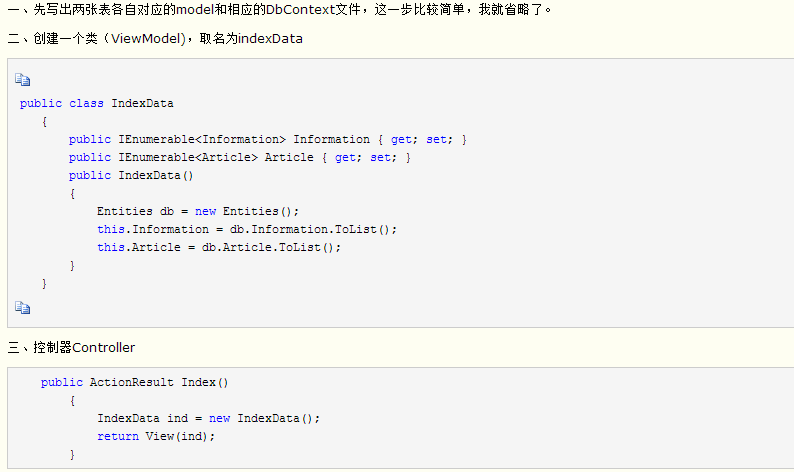The image size is (794, 472).
Task: Click the 'new' keyword before Entities()
Action: (206, 211)
